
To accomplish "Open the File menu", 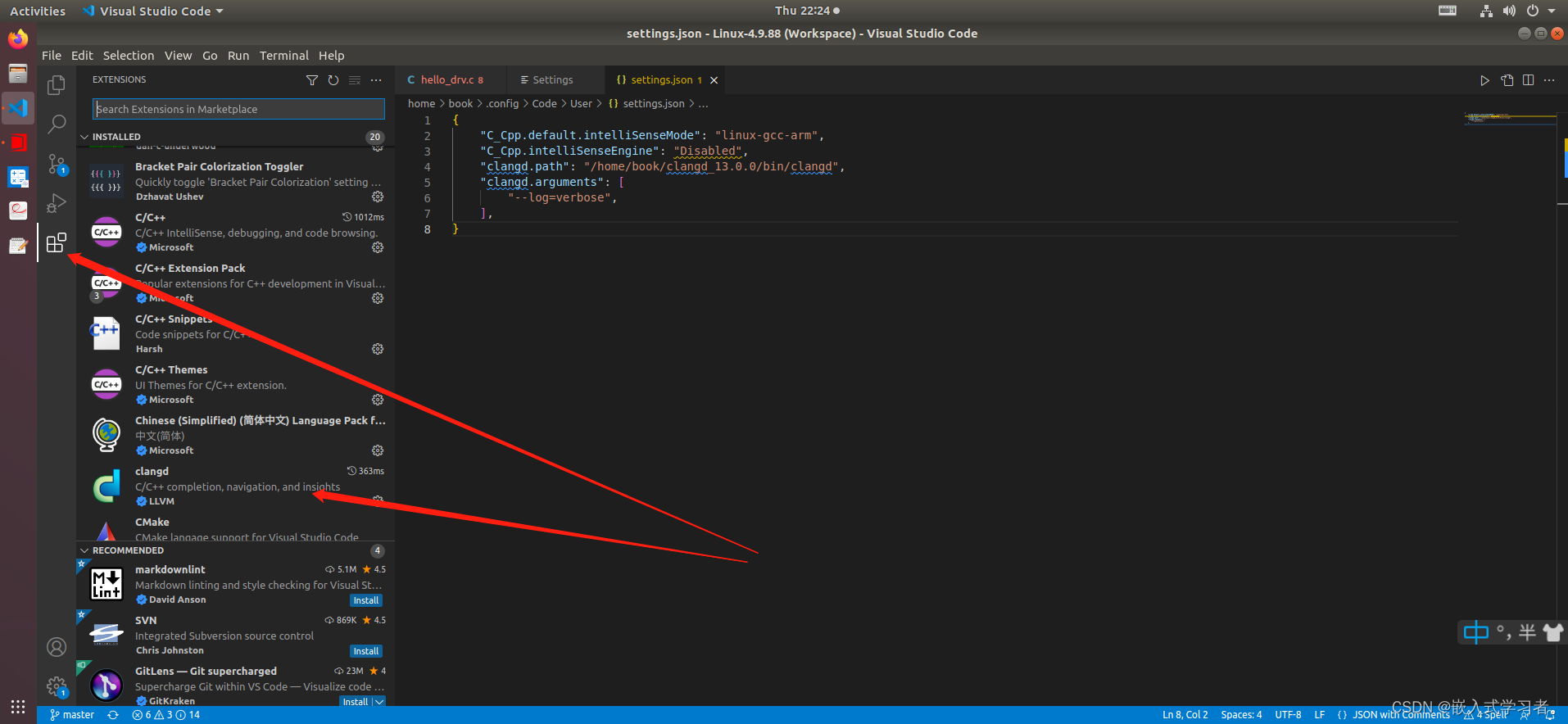I will click(x=52, y=56).
